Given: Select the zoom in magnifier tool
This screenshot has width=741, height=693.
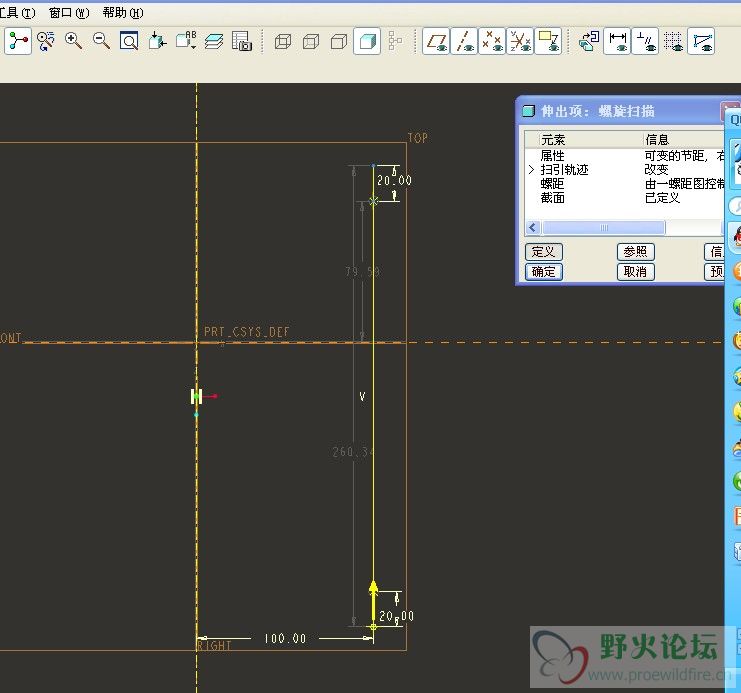Looking at the screenshot, I should [73, 41].
